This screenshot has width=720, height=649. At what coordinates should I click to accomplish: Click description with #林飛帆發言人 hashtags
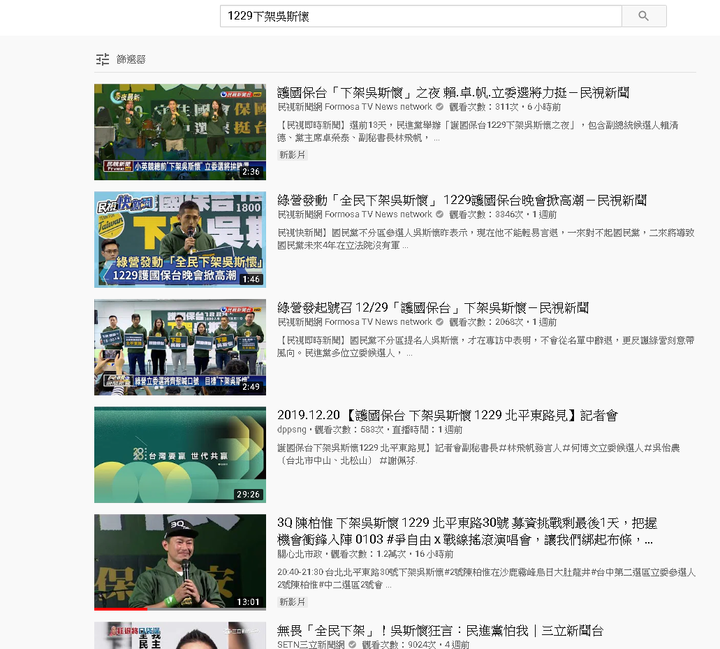point(478,454)
